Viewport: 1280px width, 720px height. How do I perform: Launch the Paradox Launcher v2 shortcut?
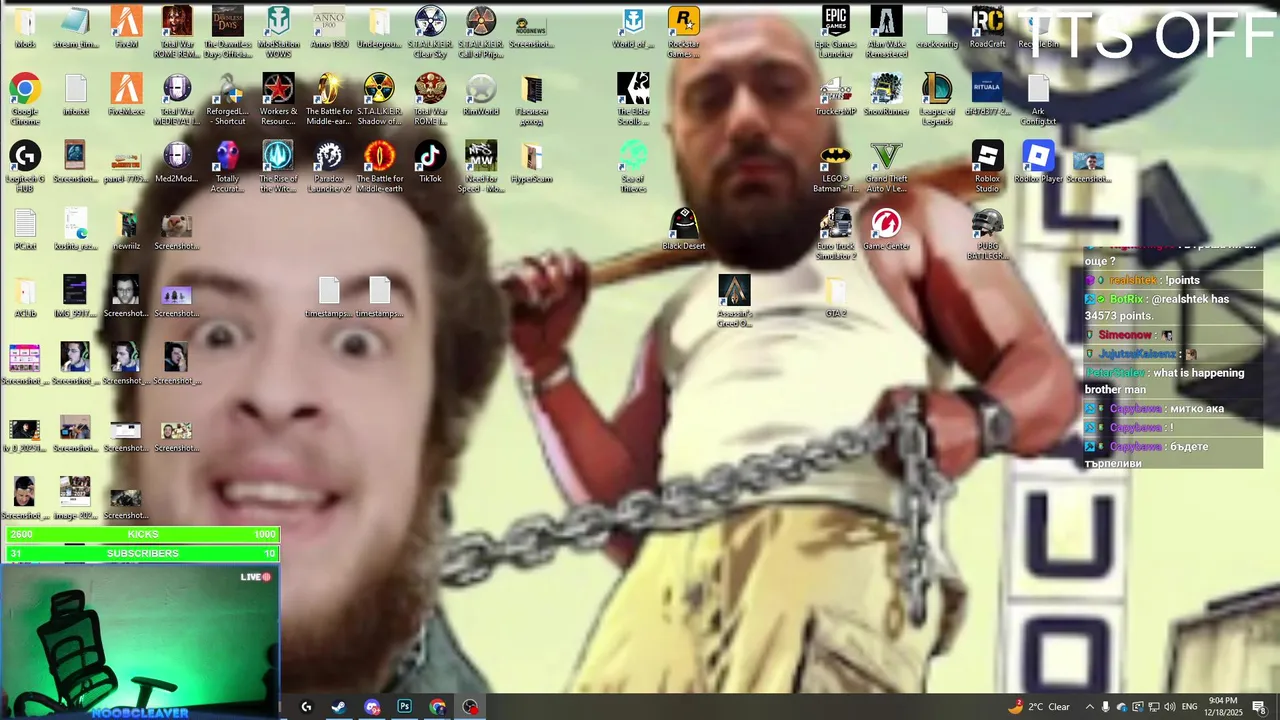[329, 167]
